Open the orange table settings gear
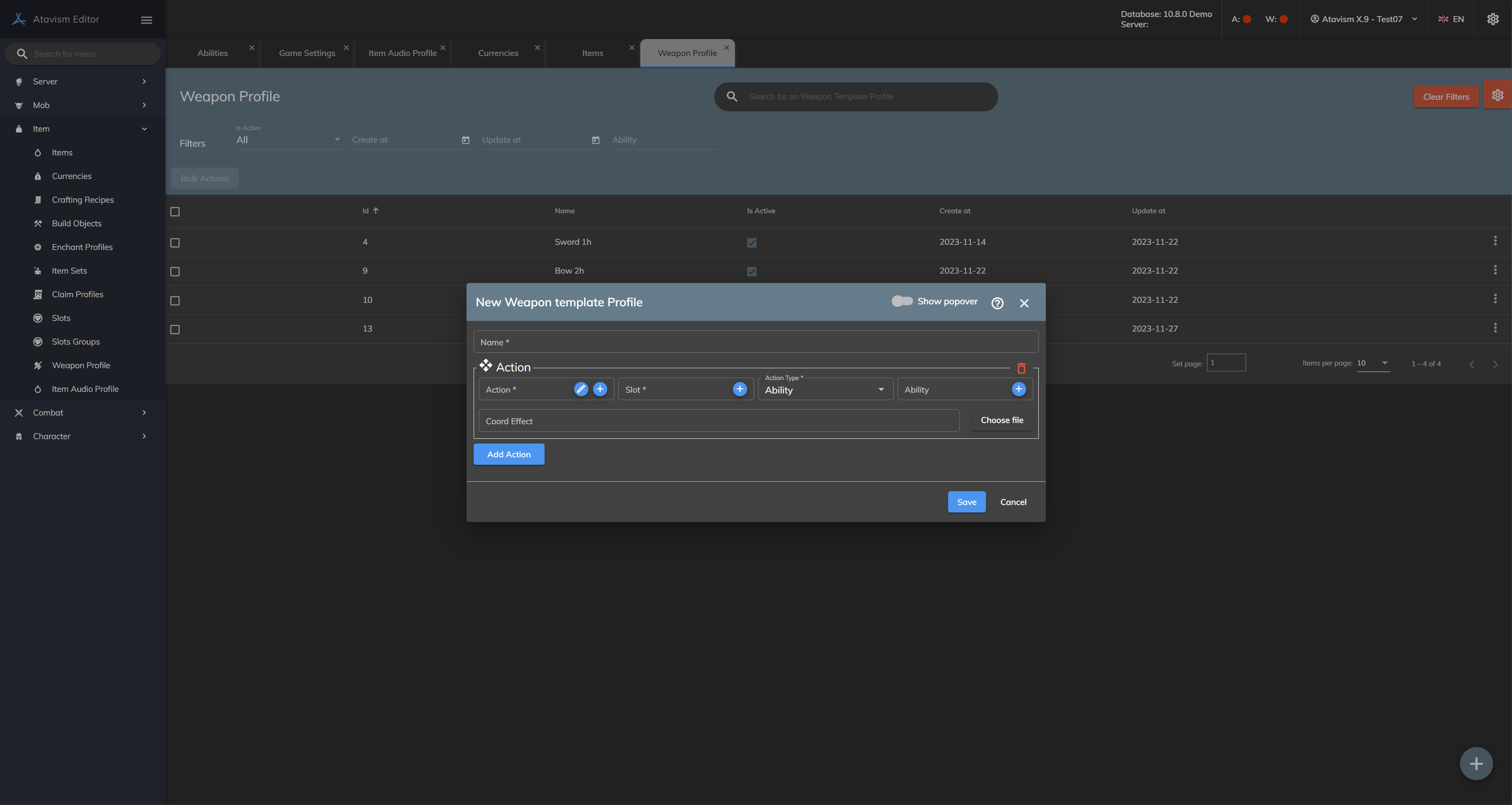This screenshot has width=1512, height=805. tap(1497, 95)
